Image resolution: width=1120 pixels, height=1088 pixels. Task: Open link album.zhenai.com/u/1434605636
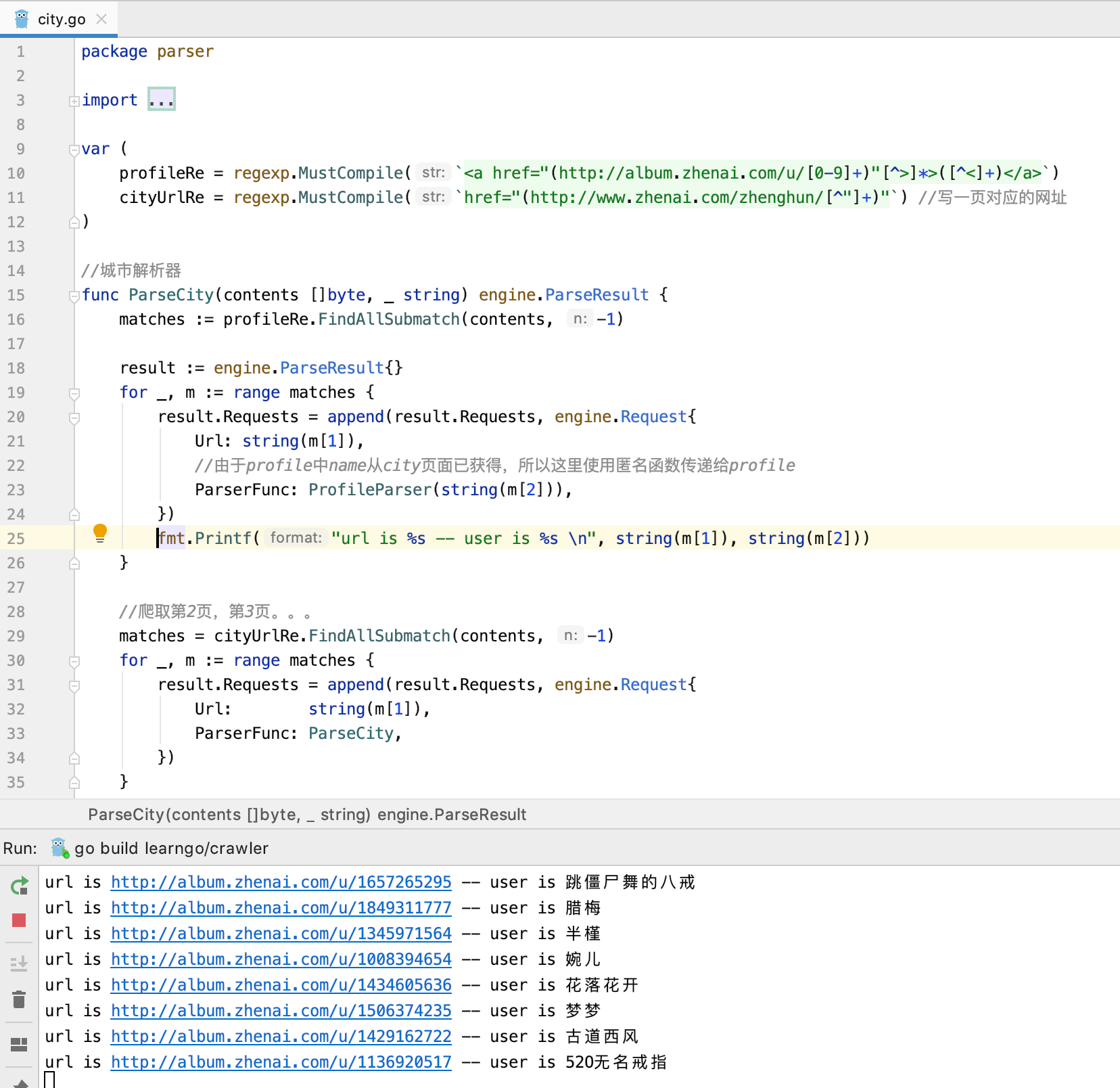281,985
